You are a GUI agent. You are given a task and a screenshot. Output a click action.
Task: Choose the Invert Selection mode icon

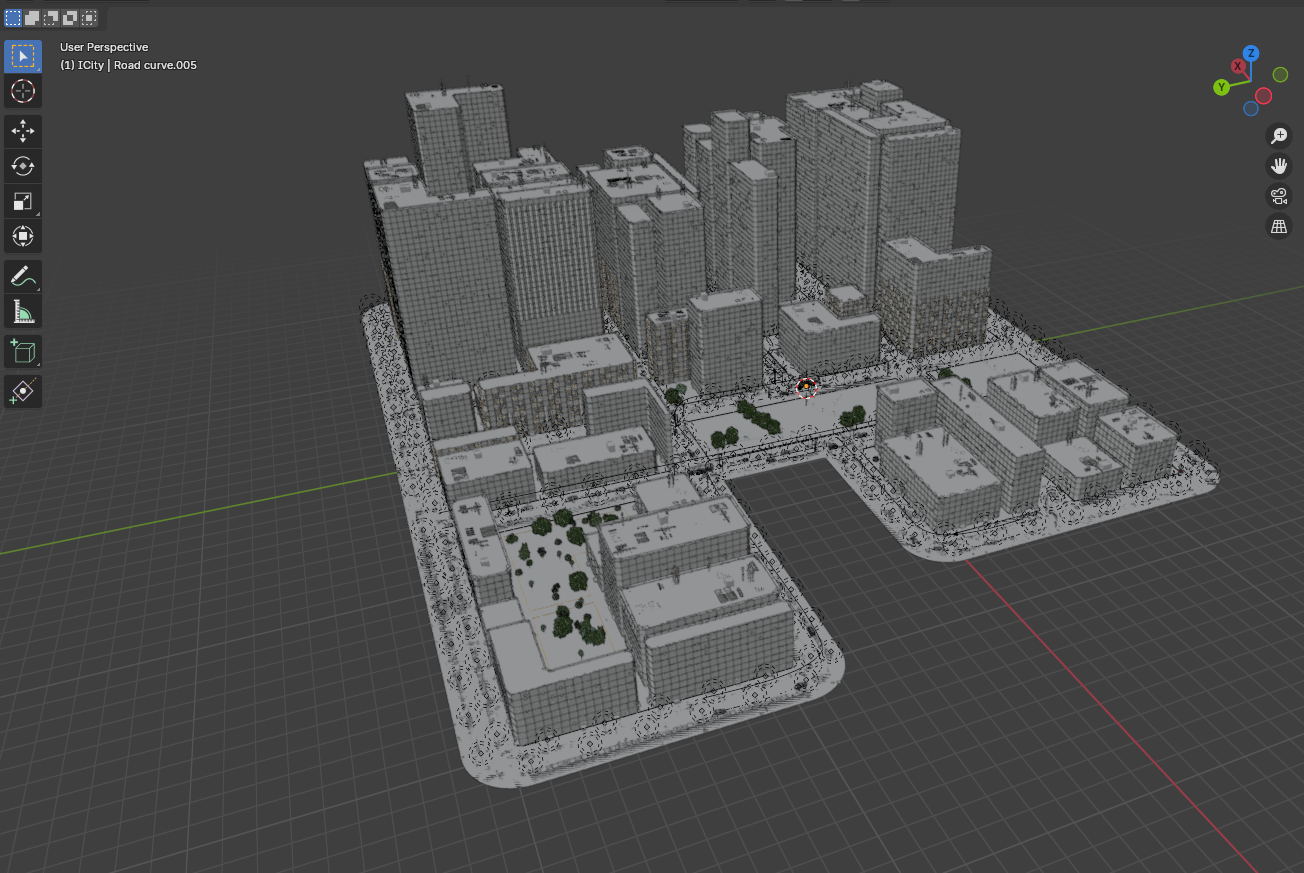coord(70,17)
